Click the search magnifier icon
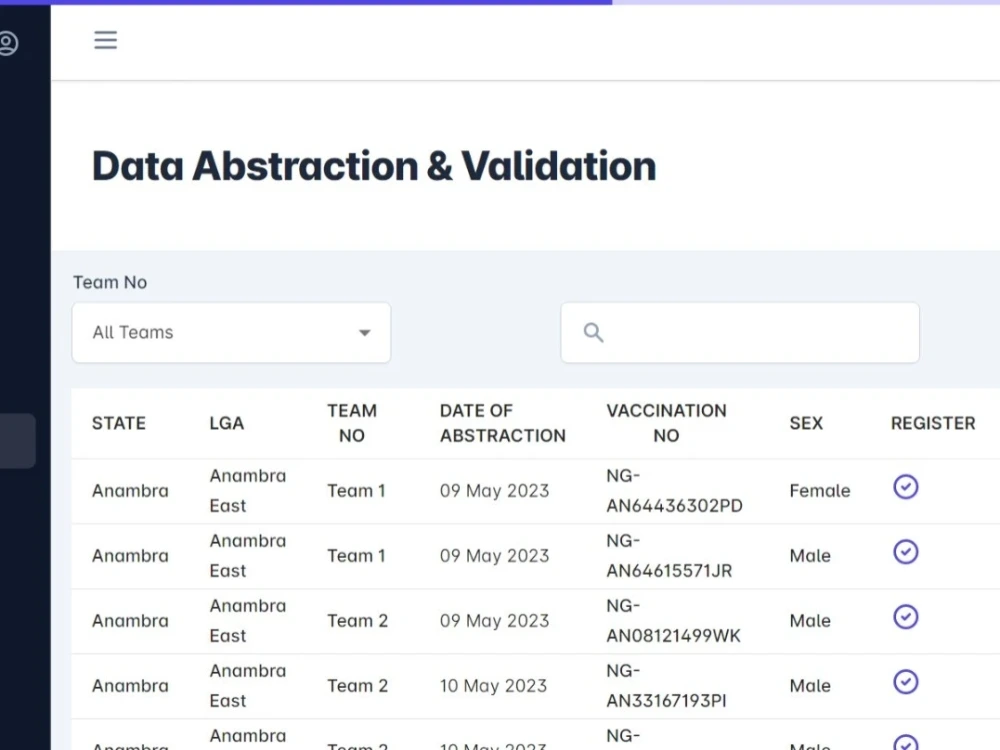Screen dimensions: 1000x750 [593, 332]
